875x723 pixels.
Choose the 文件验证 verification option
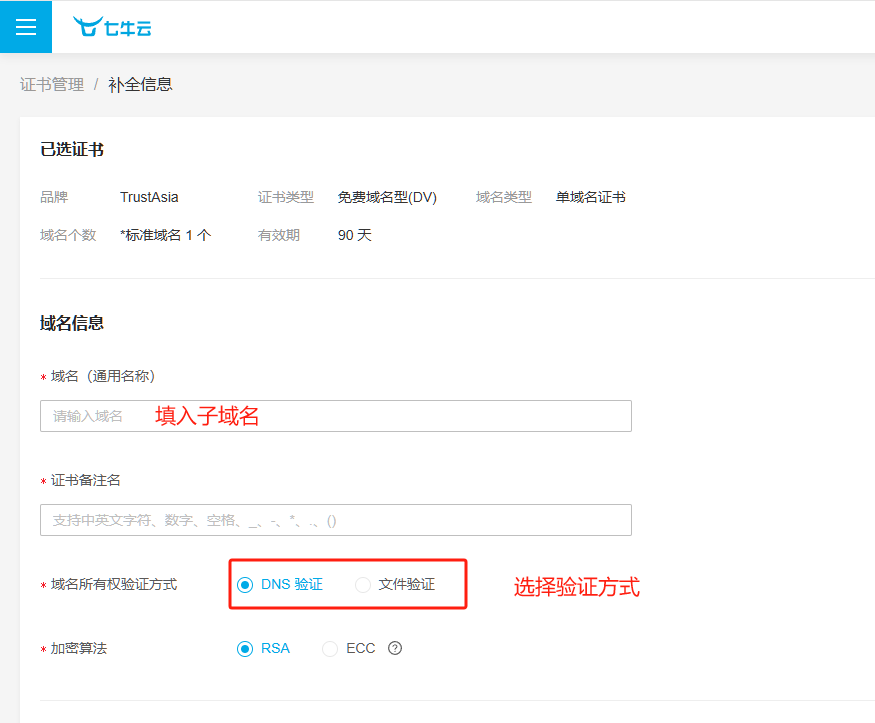point(363,585)
